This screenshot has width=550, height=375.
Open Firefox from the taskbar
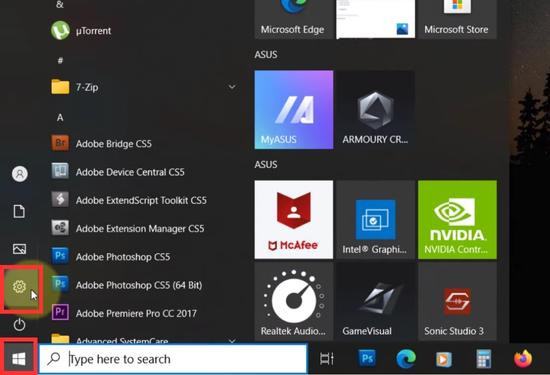[523, 359]
